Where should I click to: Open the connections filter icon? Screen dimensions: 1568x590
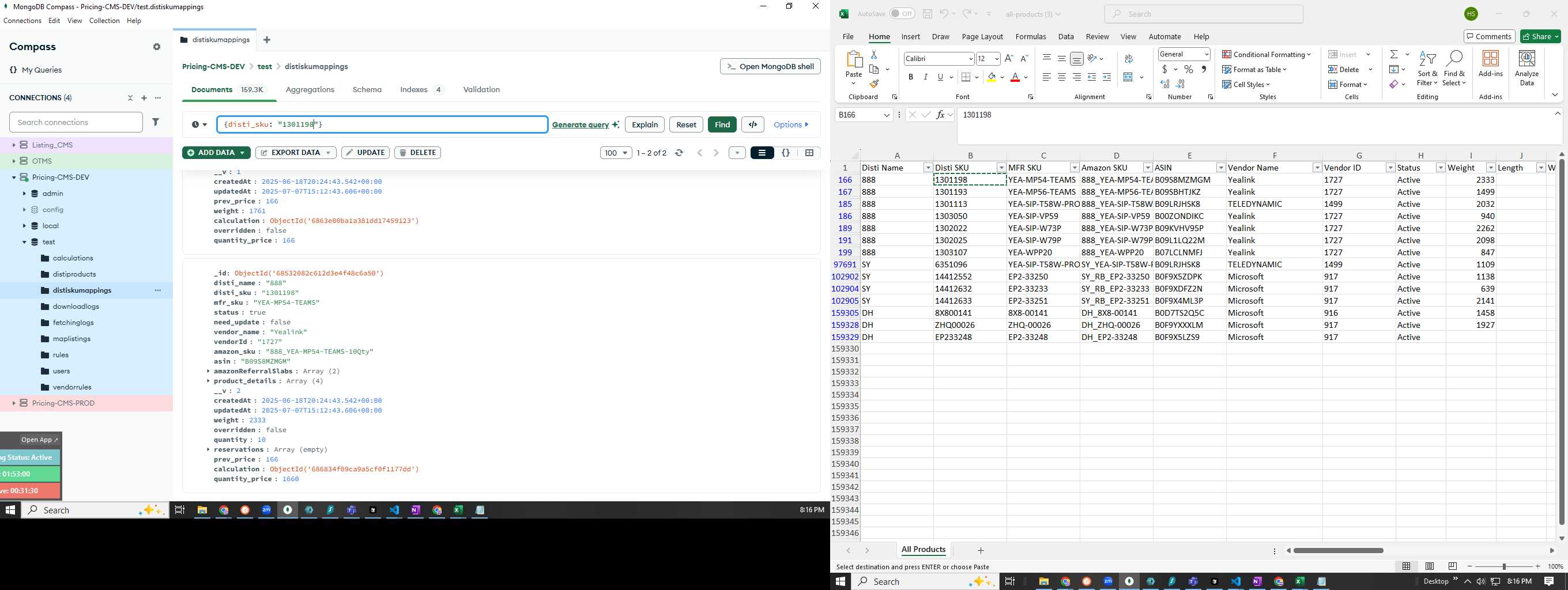[x=156, y=122]
